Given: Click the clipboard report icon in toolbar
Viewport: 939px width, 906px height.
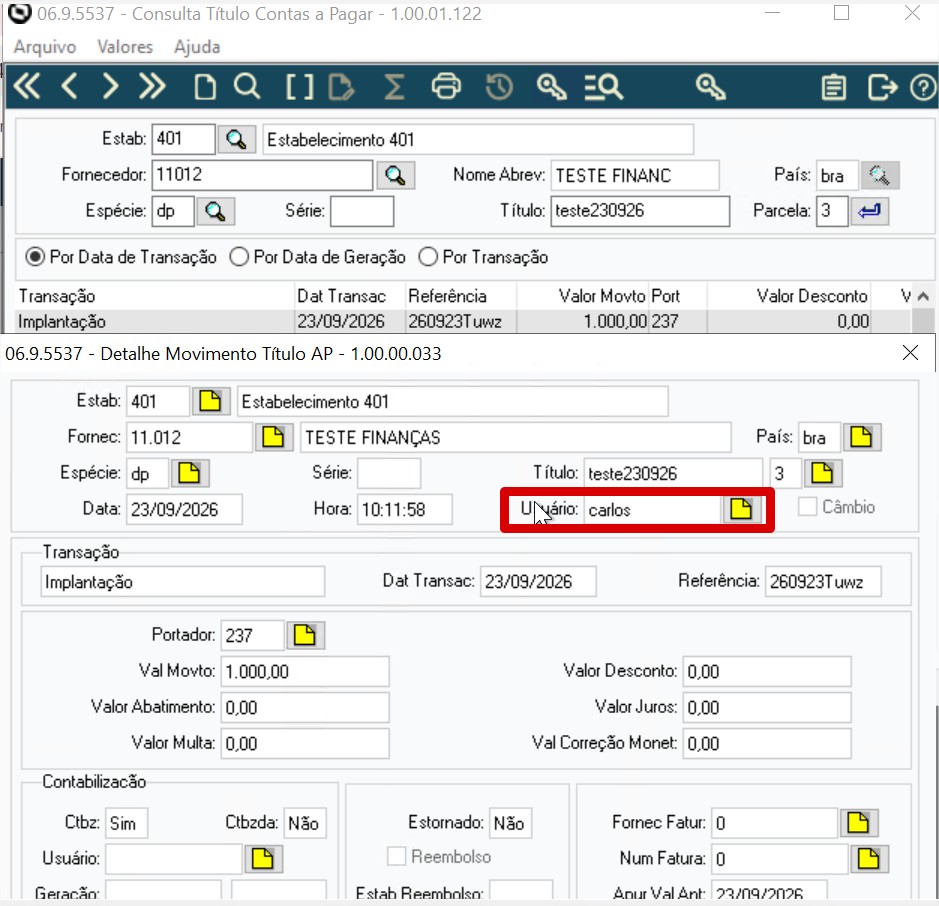Looking at the screenshot, I should (834, 87).
